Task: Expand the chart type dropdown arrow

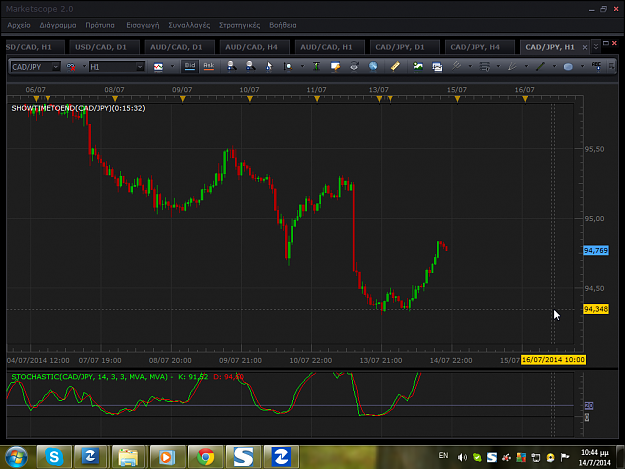Action: pyautogui.click(x=172, y=67)
